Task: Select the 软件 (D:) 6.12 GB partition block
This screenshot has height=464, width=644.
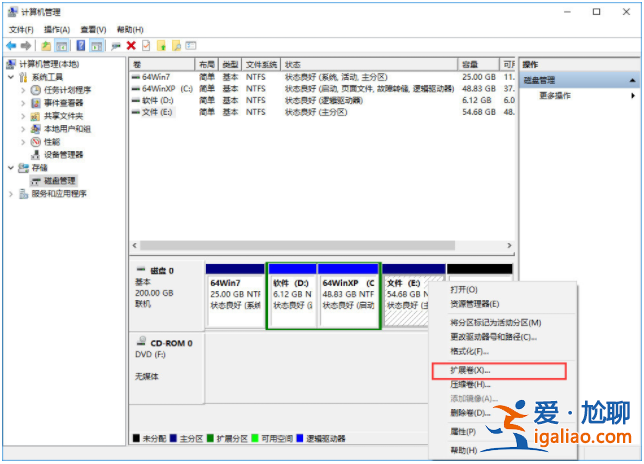Action: (292, 296)
